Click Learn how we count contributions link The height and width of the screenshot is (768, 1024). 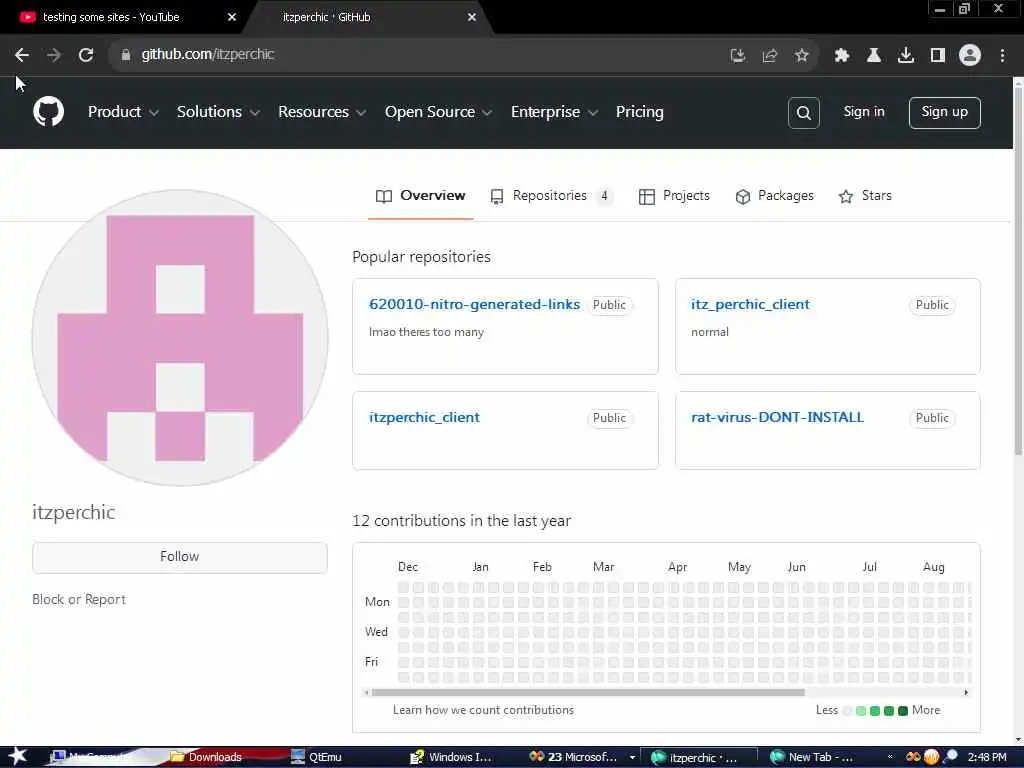click(x=483, y=710)
